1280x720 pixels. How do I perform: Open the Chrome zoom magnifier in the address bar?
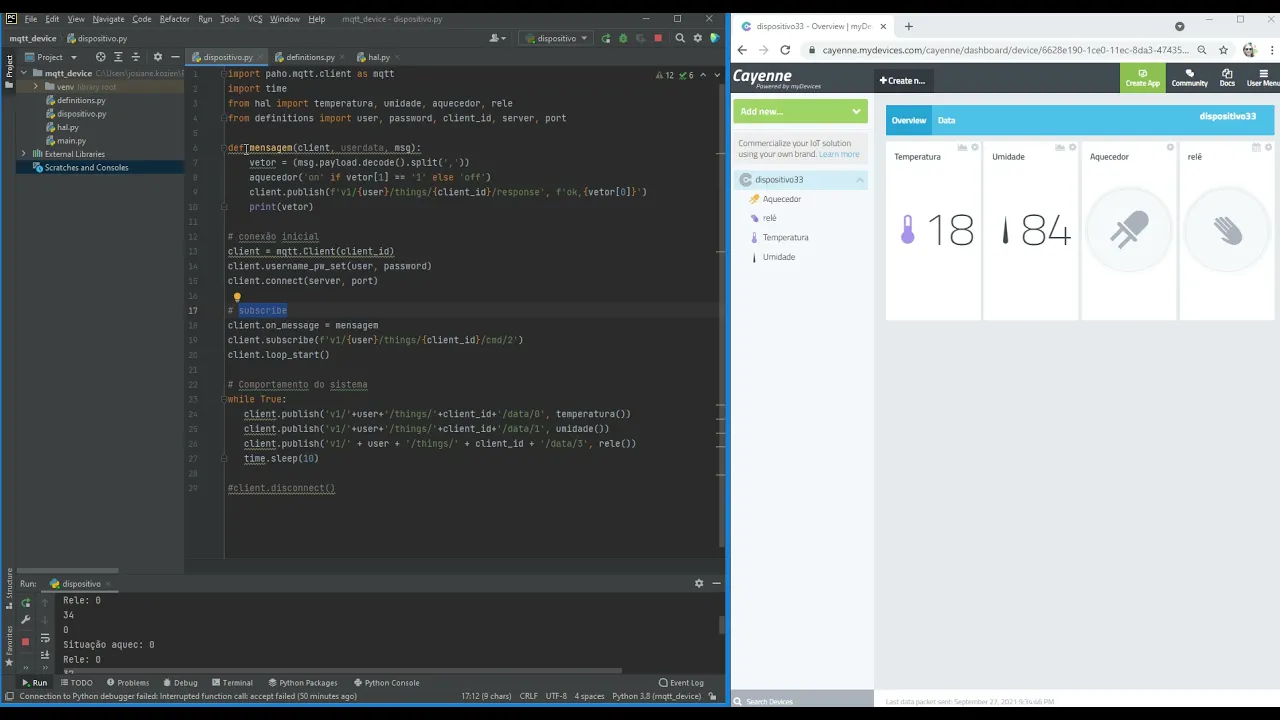pyautogui.click(x=1202, y=50)
